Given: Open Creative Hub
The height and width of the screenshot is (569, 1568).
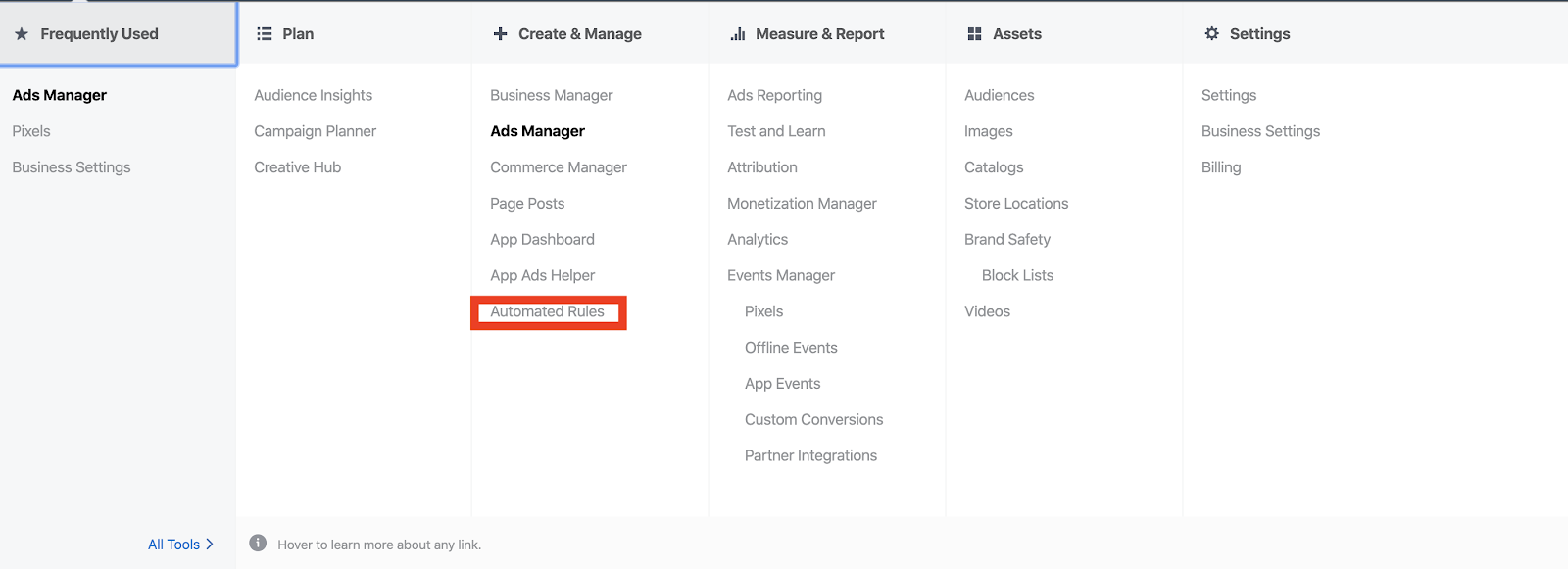Looking at the screenshot, I should pos(298,167).
